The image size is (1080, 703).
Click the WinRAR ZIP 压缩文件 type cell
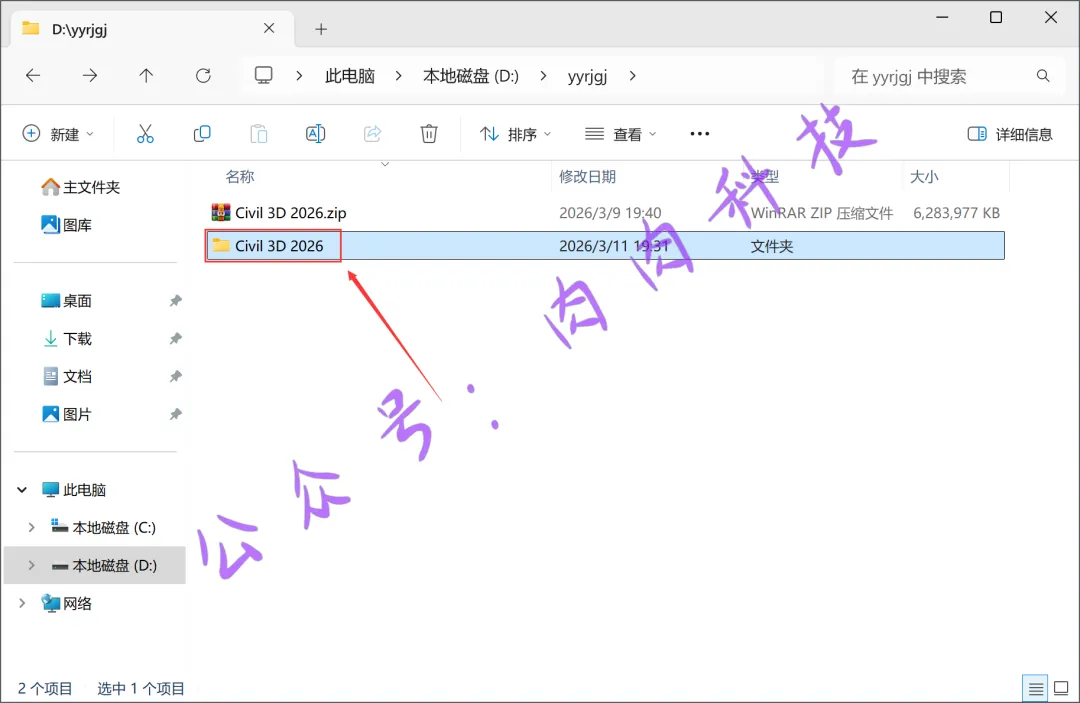(822, 213)
